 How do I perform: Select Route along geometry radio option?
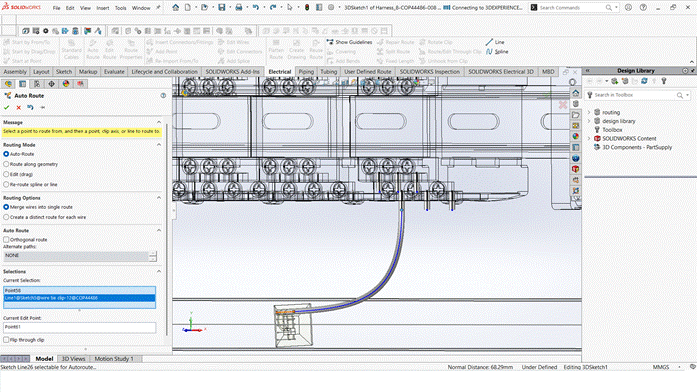point(6,164)
